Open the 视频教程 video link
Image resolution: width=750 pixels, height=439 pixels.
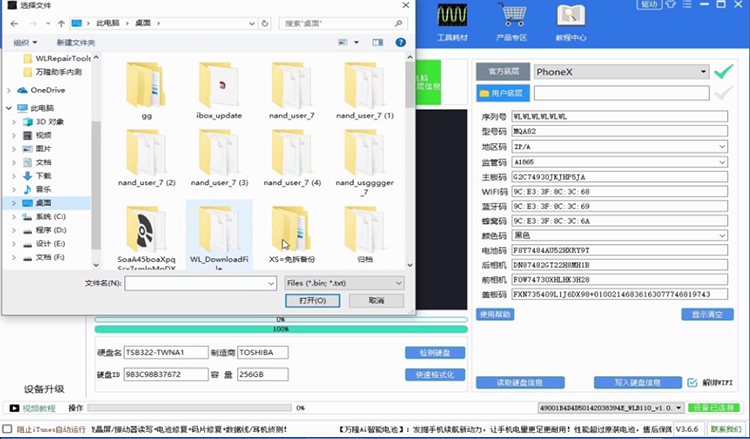pyautogui.click(x=39, y=408)
